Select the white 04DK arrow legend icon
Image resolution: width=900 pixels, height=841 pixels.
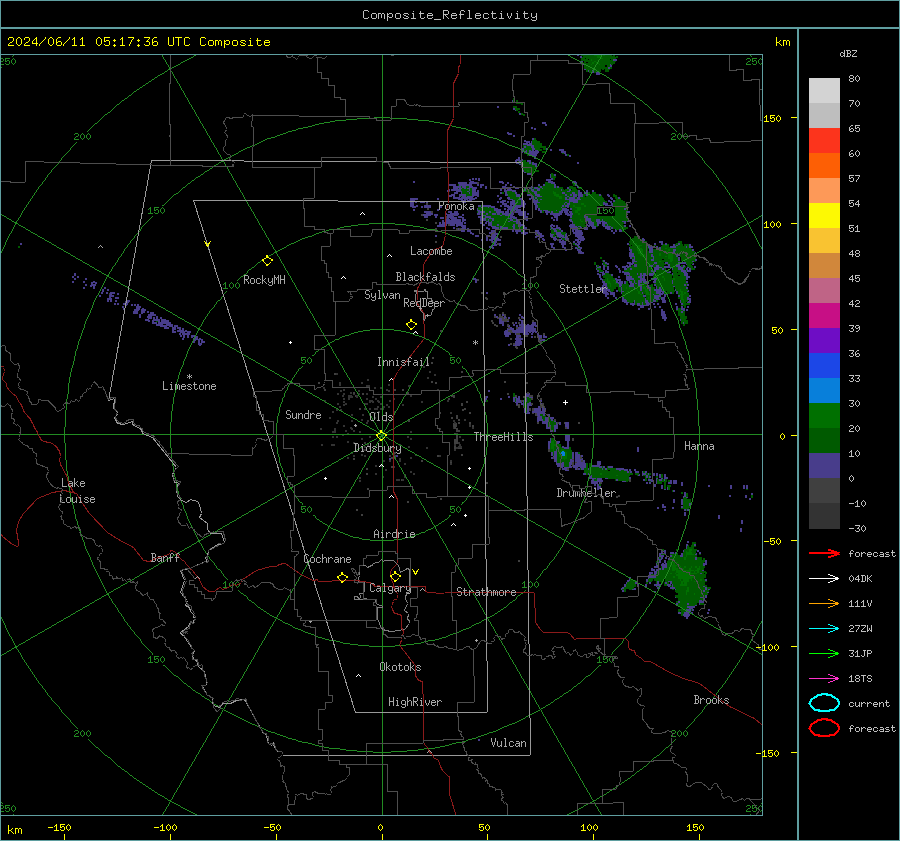(x=824, y=579)
